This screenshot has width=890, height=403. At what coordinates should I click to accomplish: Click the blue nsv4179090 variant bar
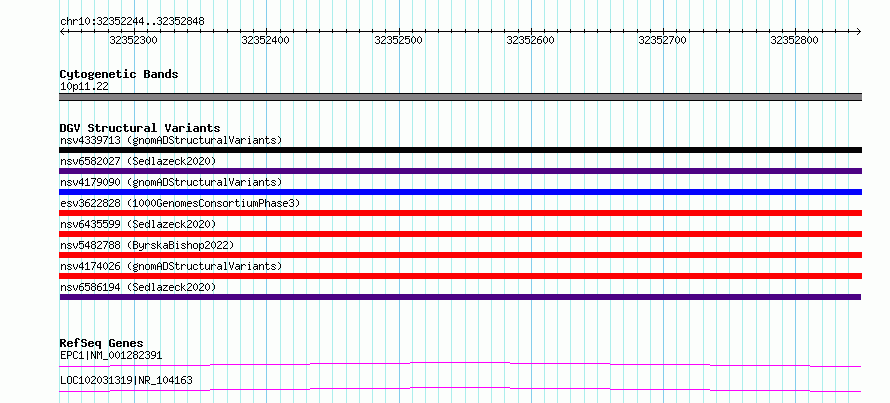(460, 192)
